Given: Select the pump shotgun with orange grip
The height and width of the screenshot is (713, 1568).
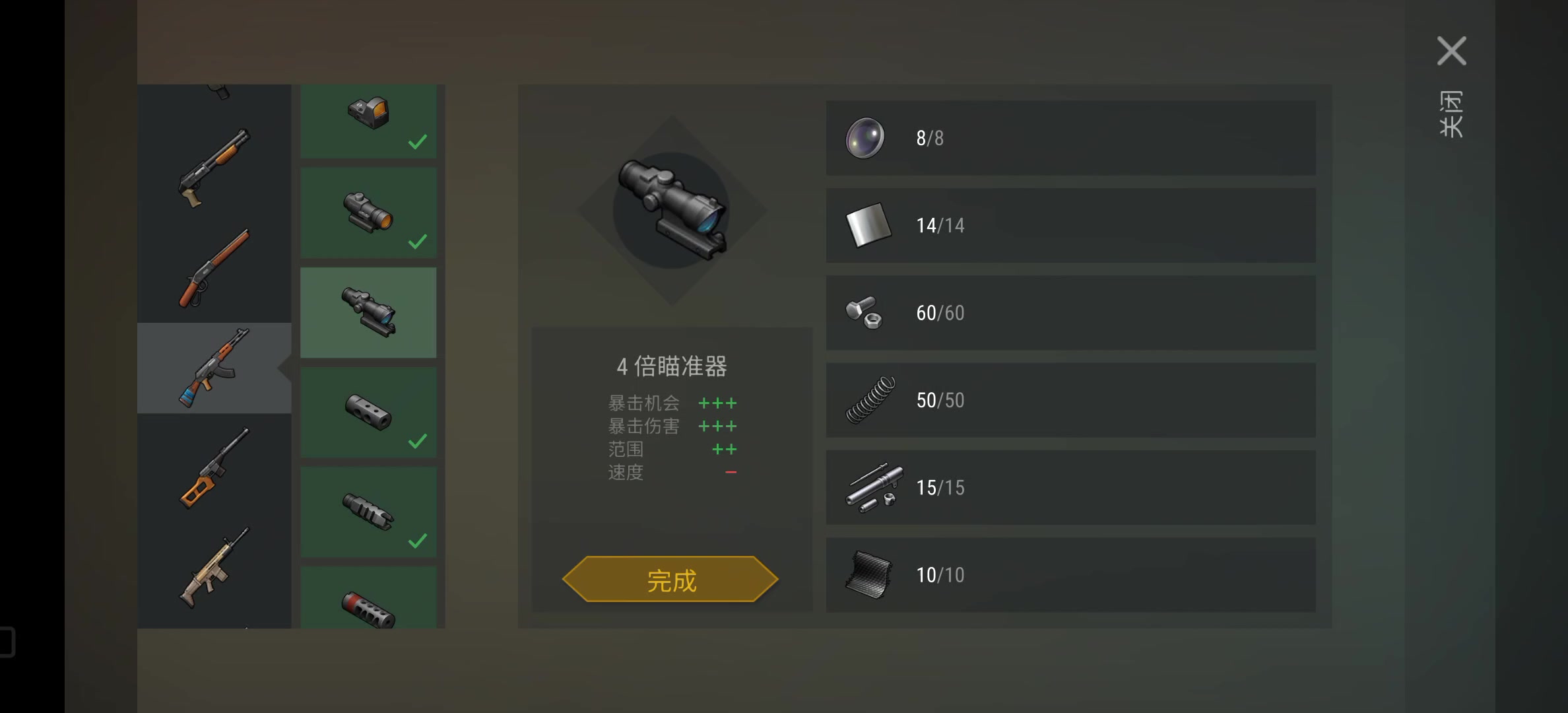Looking at the screenshot, I should (214, 168).
